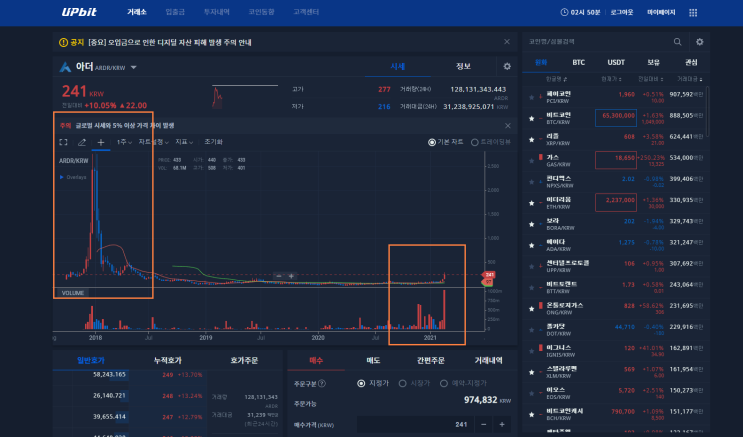Click the 주문구분 help question icon
This screenshot has height=437, width=743.
coord(322,383)
